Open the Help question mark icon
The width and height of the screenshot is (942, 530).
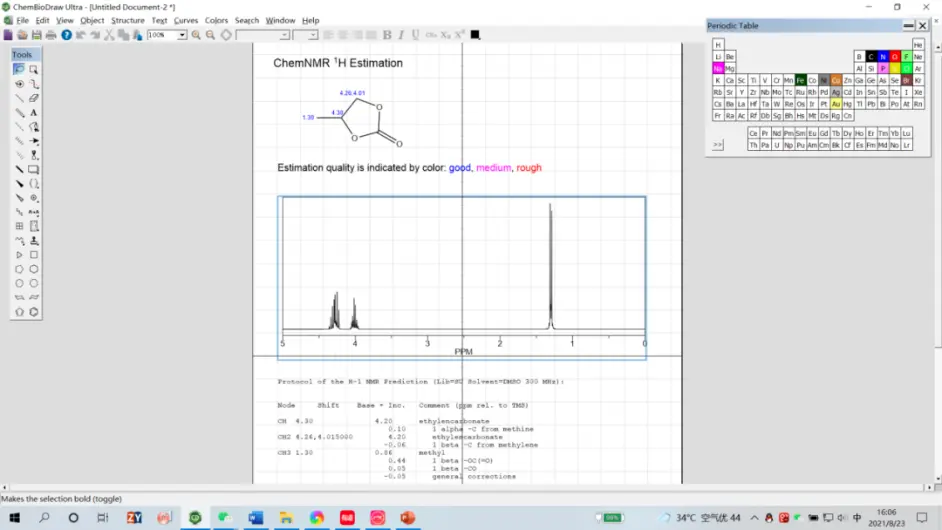click(x=66, y=35)
